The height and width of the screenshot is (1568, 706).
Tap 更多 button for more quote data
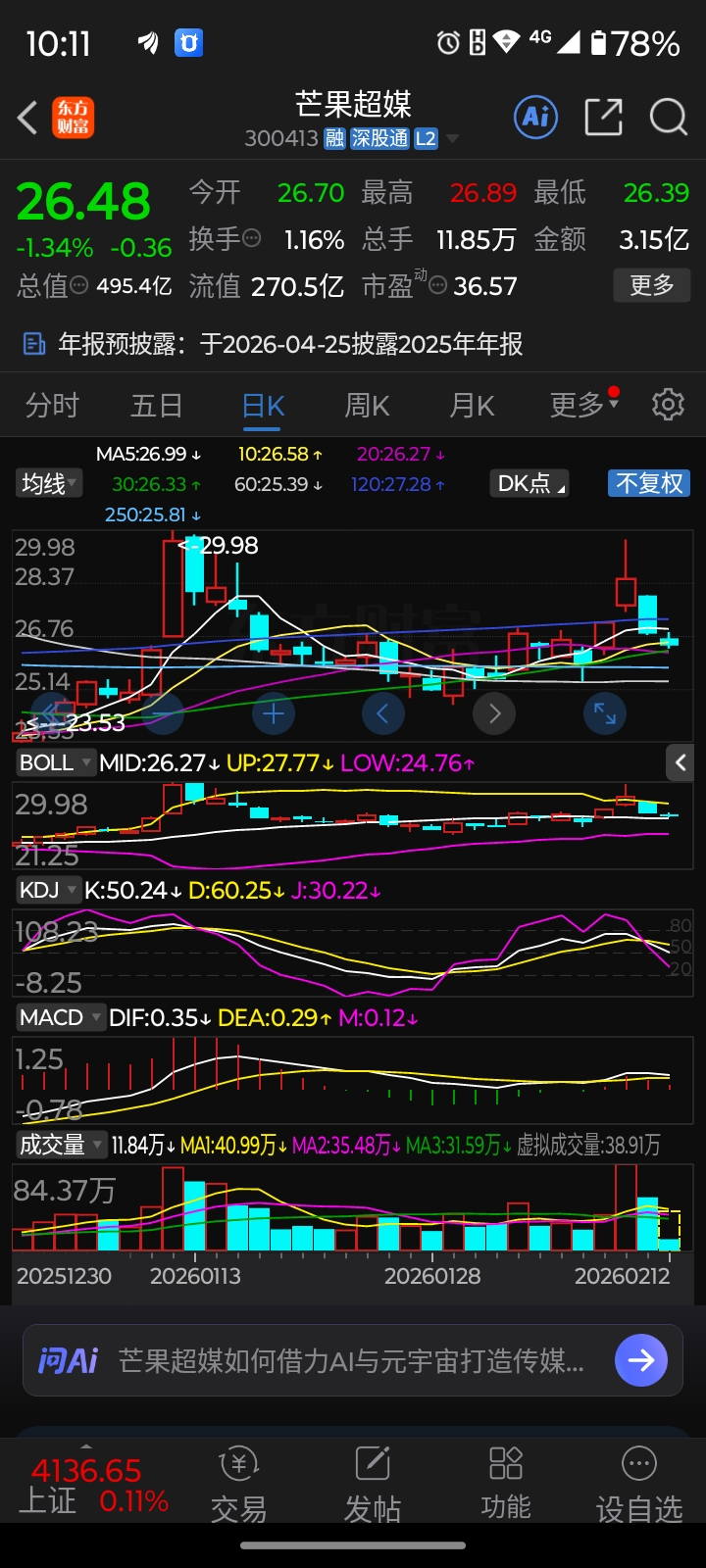click(652, 285)
